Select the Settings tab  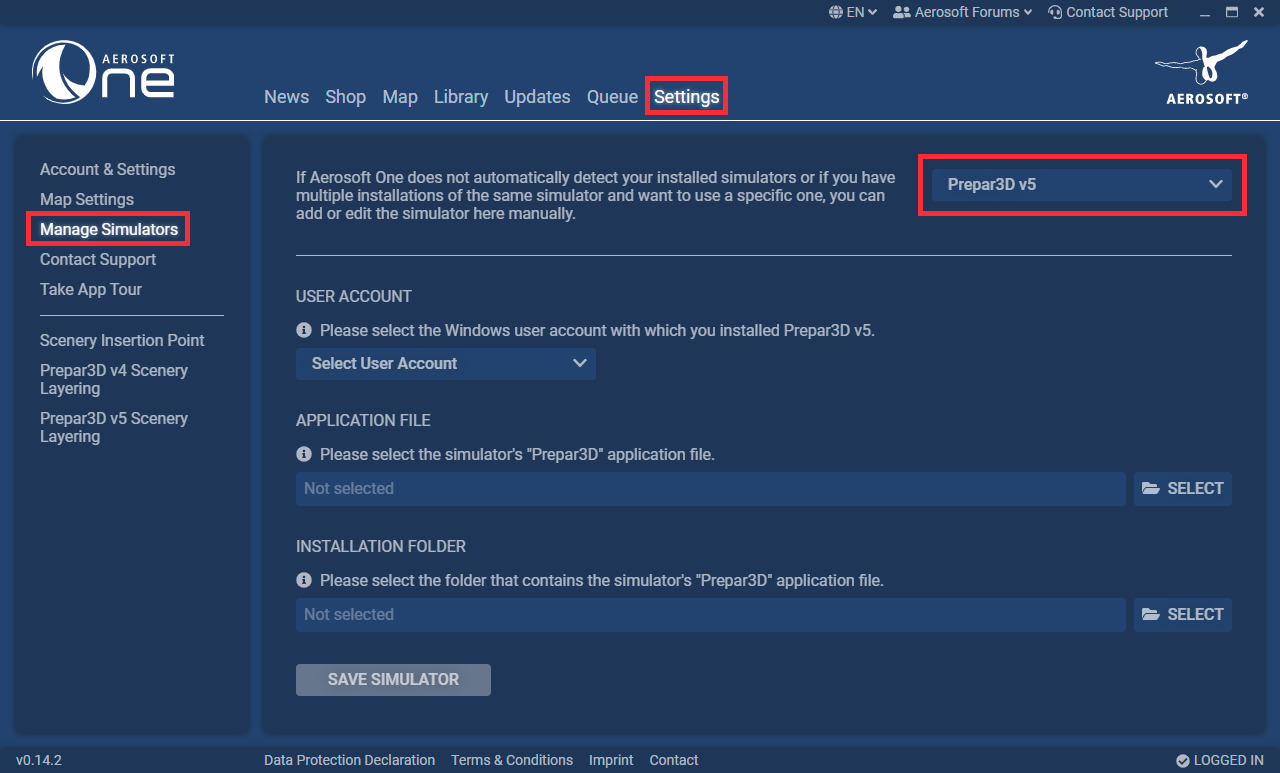[686, 97]
